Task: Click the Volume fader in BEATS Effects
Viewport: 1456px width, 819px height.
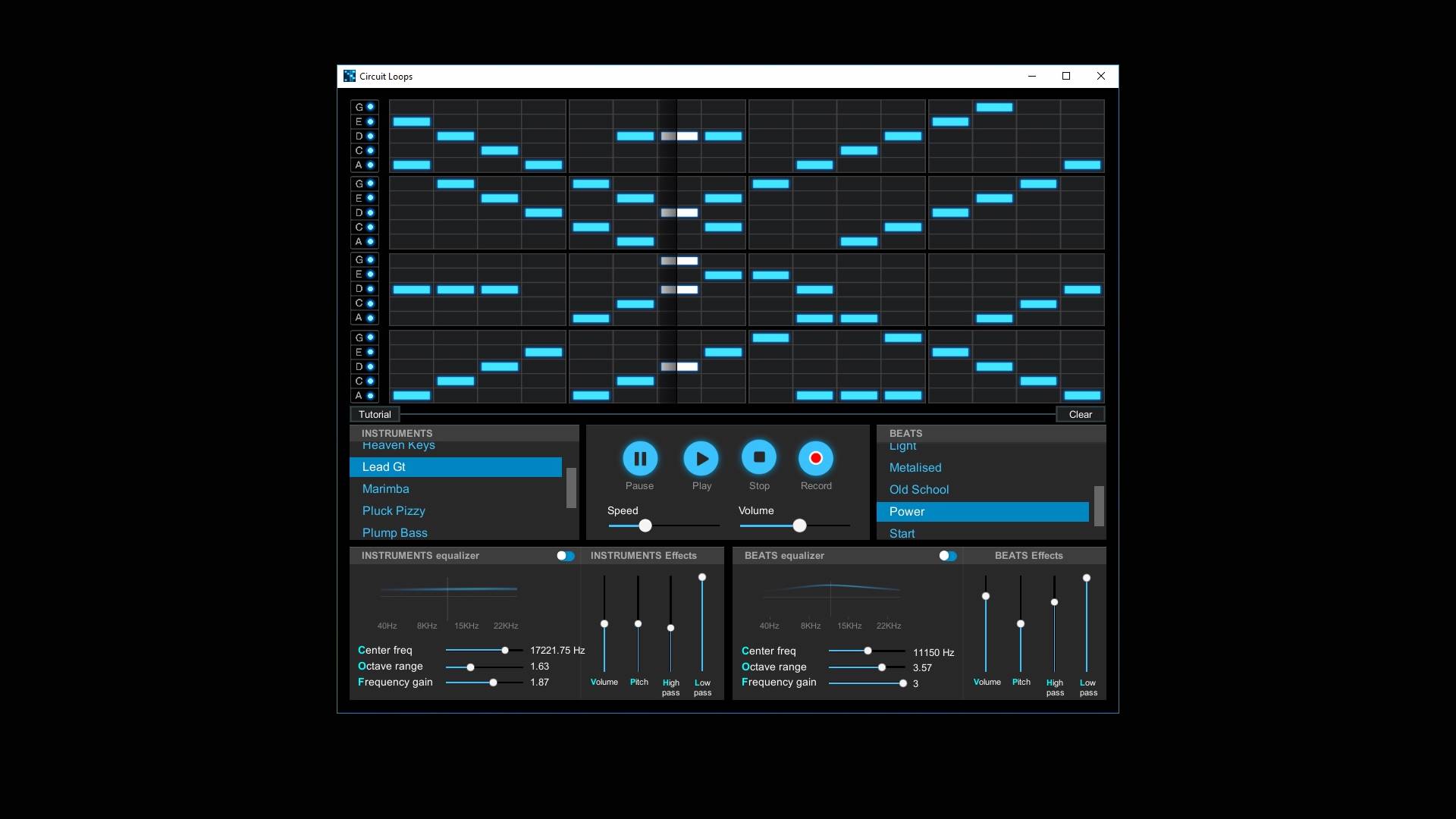Action: (986, 596)
